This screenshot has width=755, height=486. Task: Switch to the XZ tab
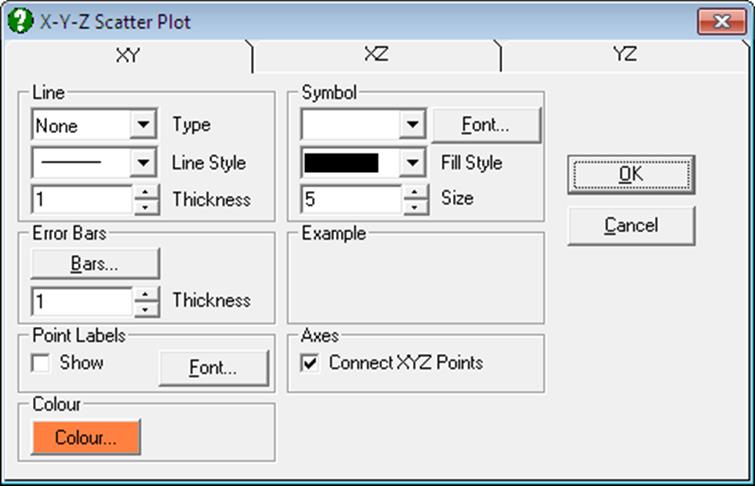tap(376, 54)
